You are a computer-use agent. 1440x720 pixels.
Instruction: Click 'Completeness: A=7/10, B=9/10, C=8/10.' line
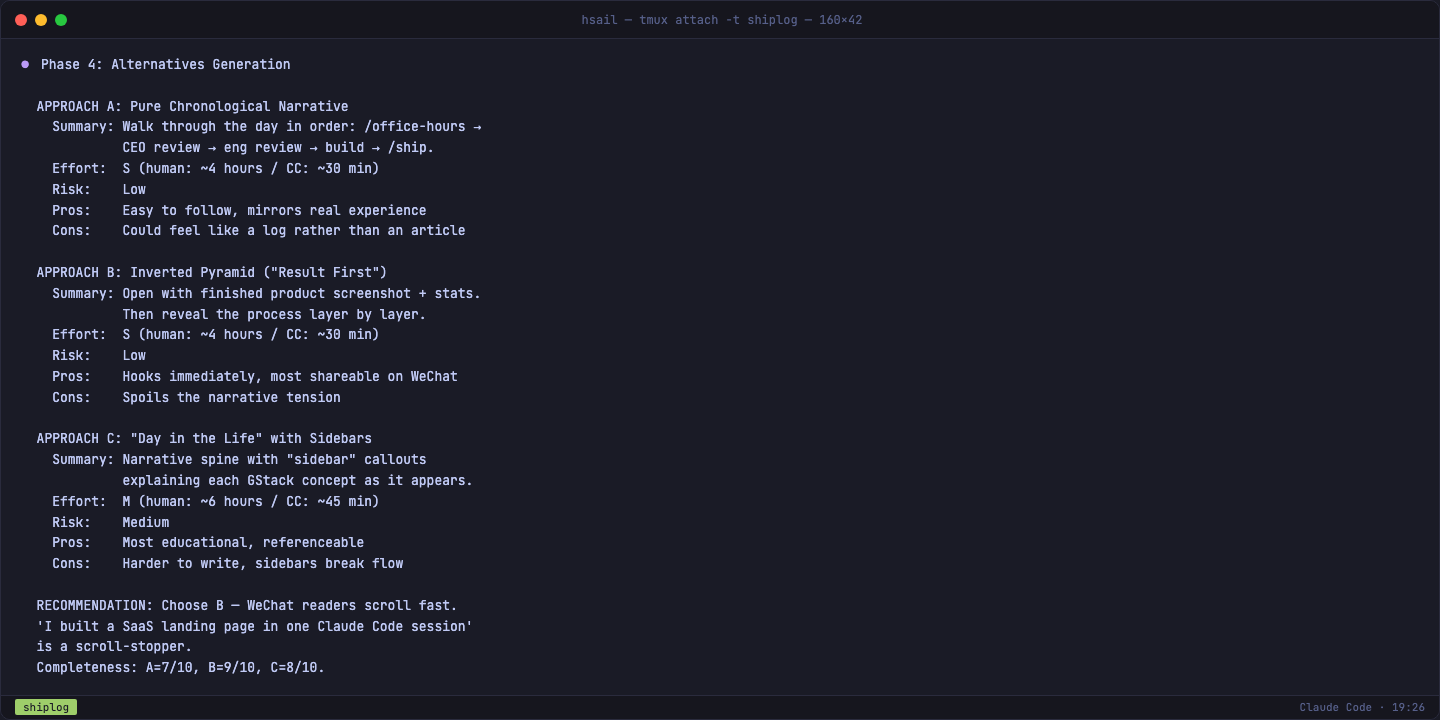181,667
